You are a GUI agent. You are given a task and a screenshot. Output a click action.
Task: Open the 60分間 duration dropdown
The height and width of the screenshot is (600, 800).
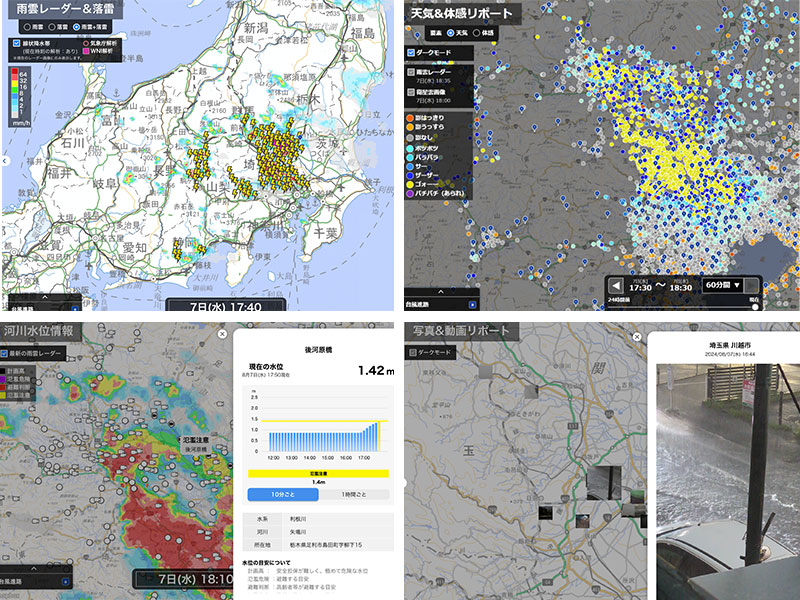tap(728, 286)
